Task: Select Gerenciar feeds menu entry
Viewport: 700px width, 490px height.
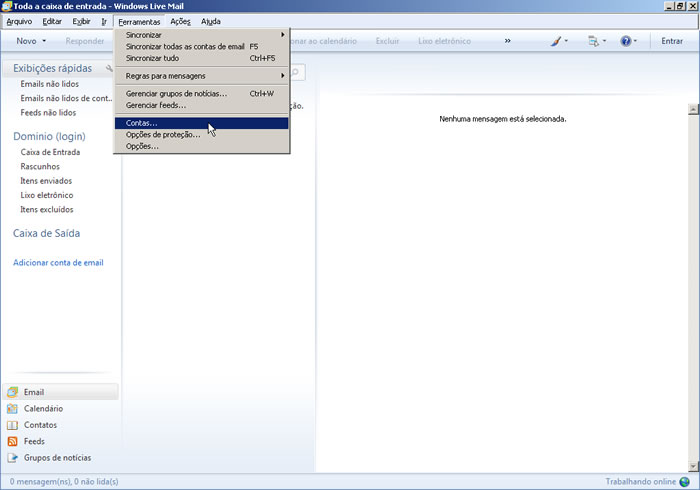Action: tap(201, 105)
